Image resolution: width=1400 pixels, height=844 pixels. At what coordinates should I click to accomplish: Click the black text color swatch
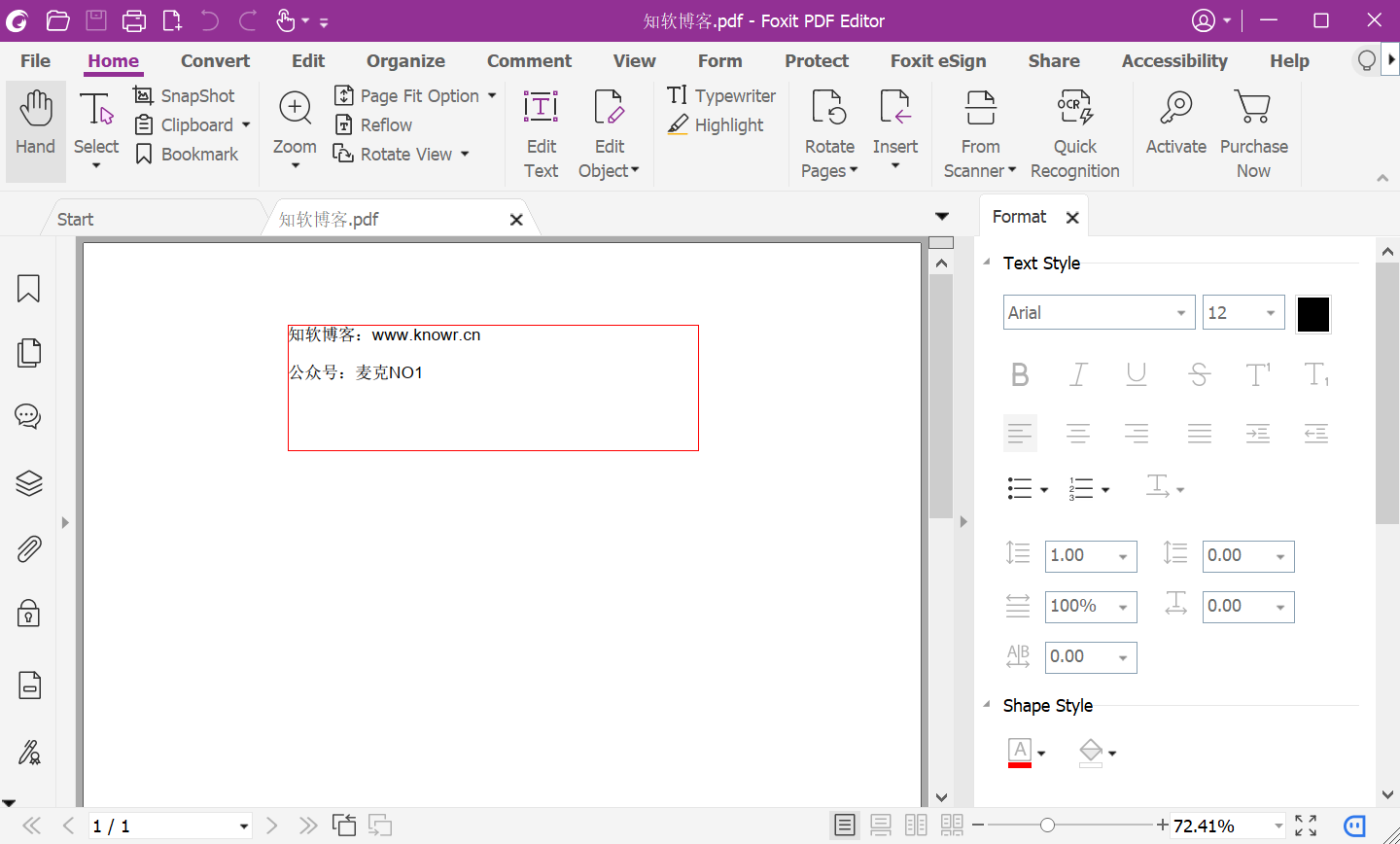(x=1313, y=314)
